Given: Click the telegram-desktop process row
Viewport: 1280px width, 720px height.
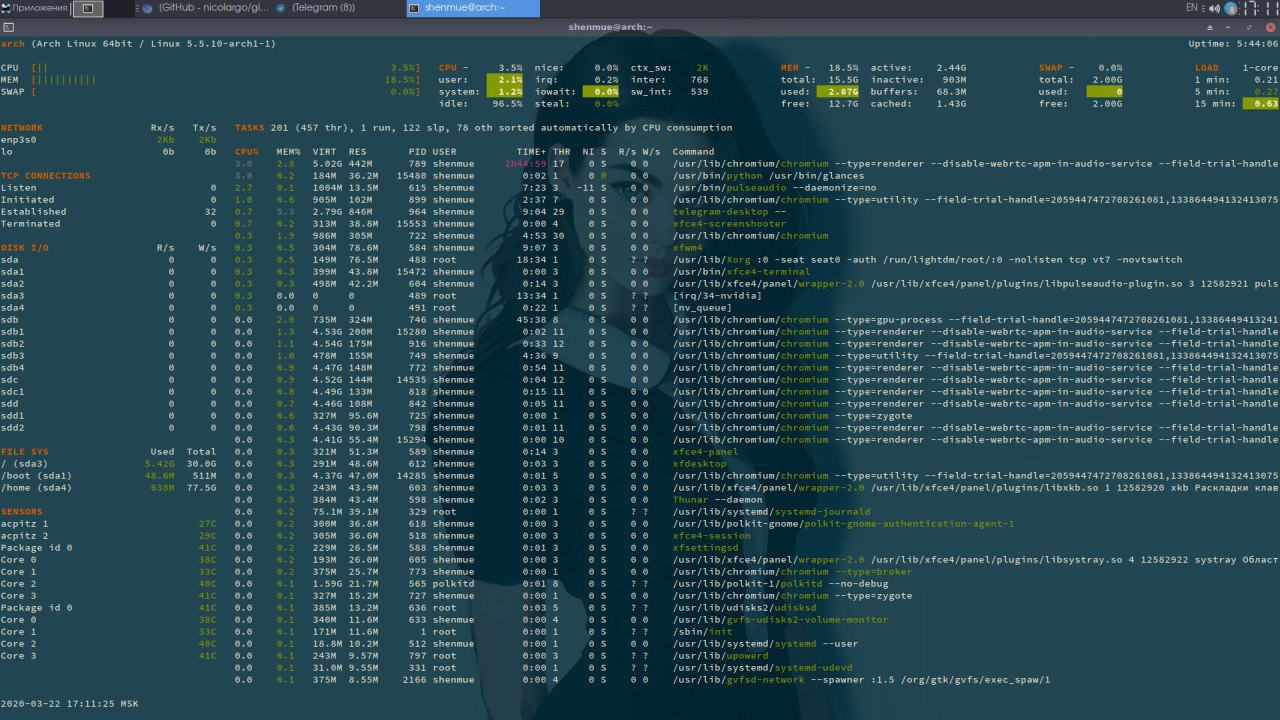Looking at the screenshot, I should pos(757,212).
